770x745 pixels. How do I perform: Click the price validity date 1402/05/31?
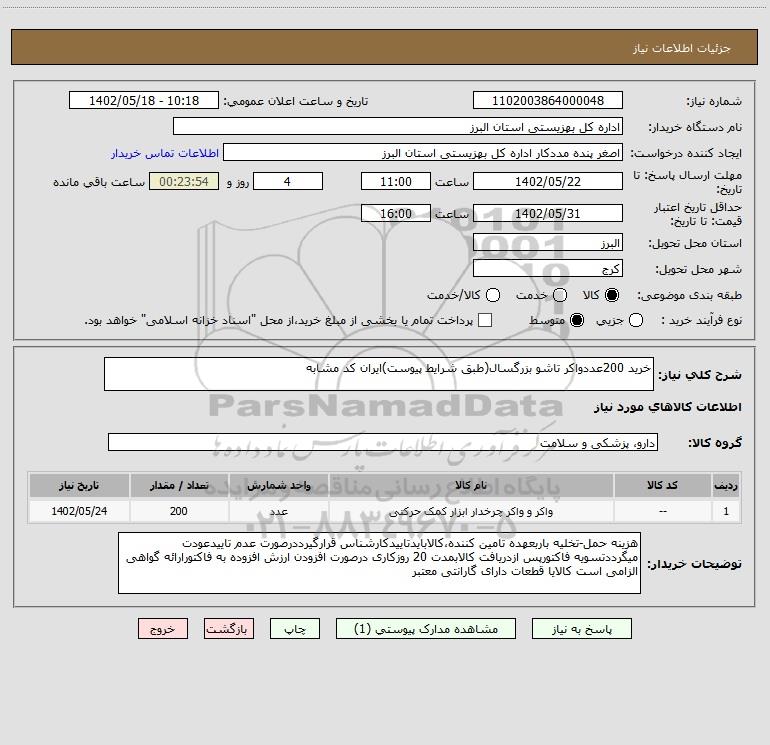tap(548, 213)
